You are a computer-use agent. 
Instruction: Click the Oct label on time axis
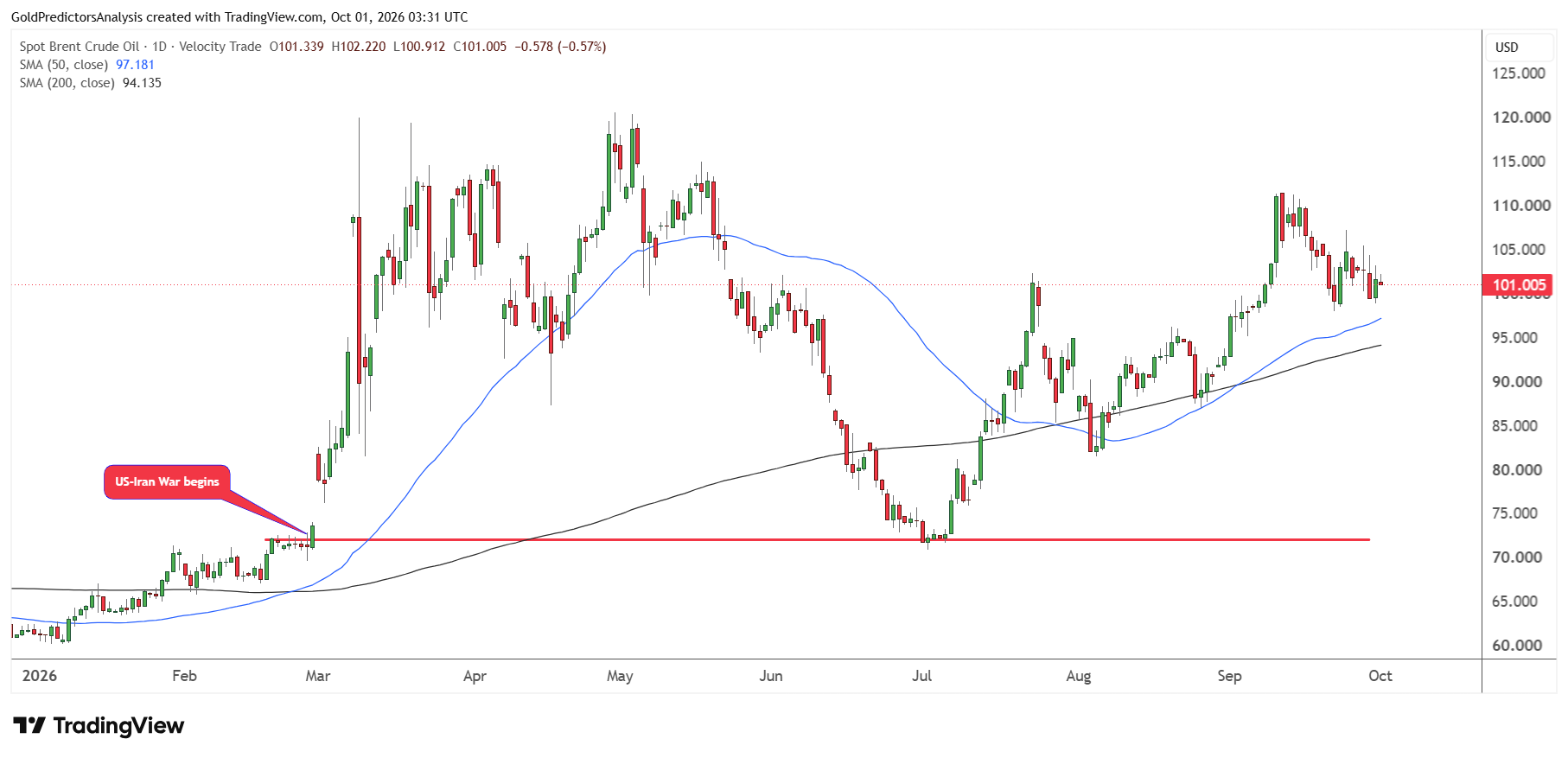coord(1380,676)
